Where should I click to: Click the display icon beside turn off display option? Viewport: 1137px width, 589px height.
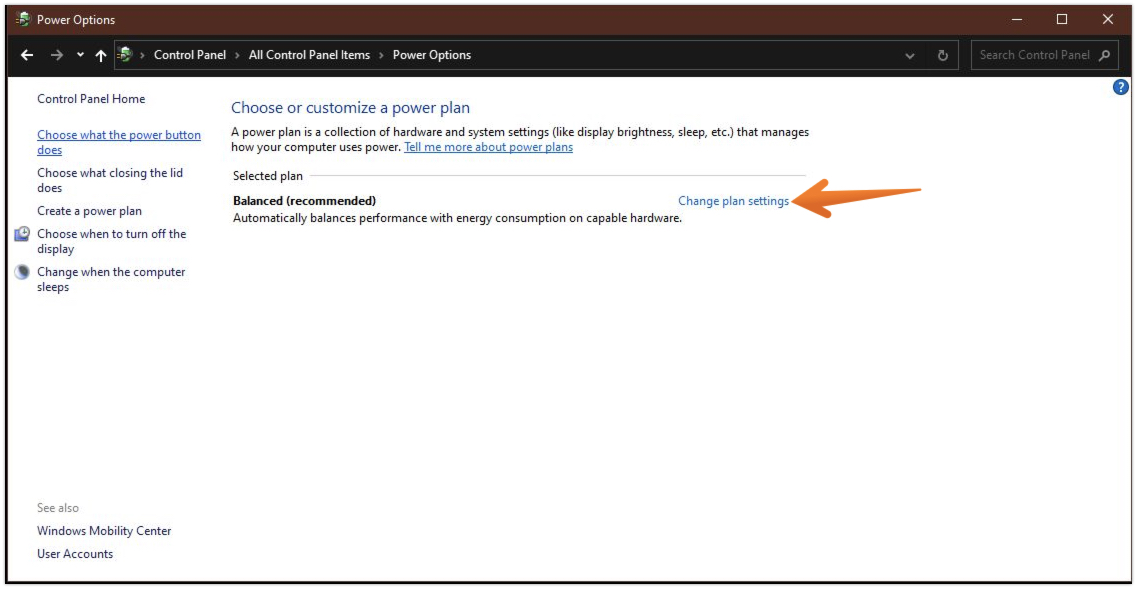pos(21,234)
